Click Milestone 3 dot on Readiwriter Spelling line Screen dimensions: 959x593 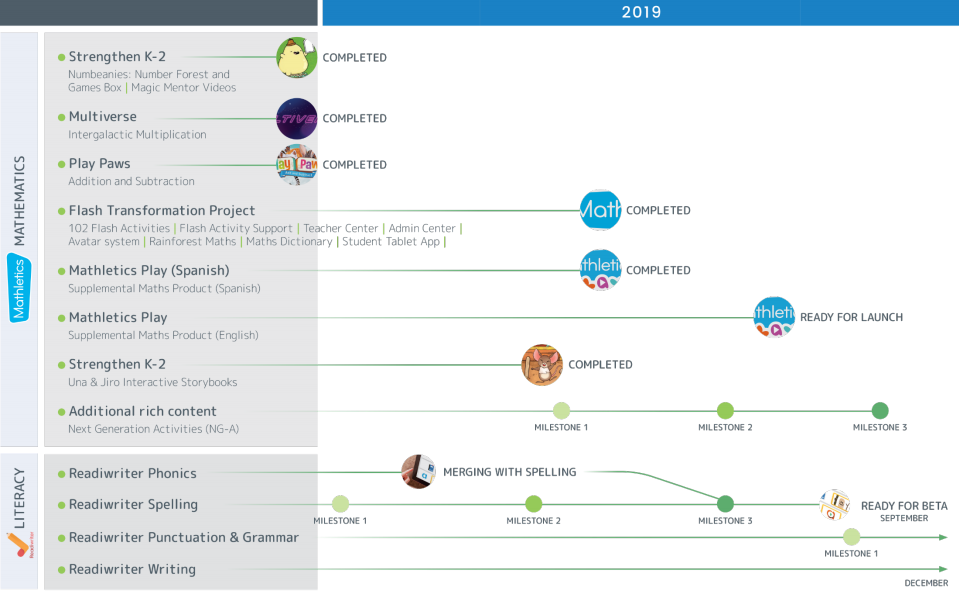pyautogui.click(x=725, y=504)
